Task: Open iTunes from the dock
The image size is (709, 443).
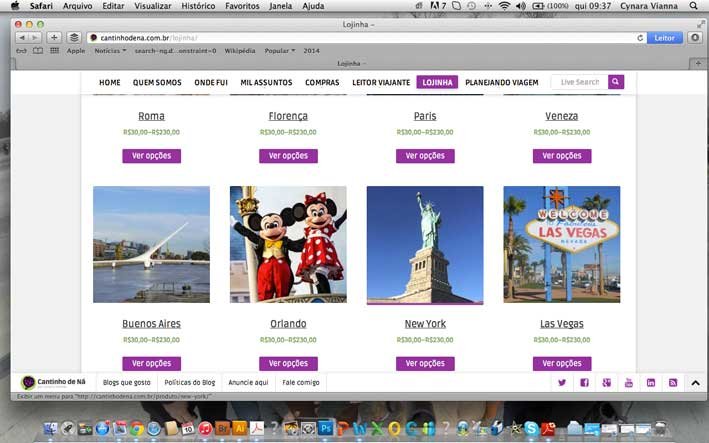Action: (205, 428)
